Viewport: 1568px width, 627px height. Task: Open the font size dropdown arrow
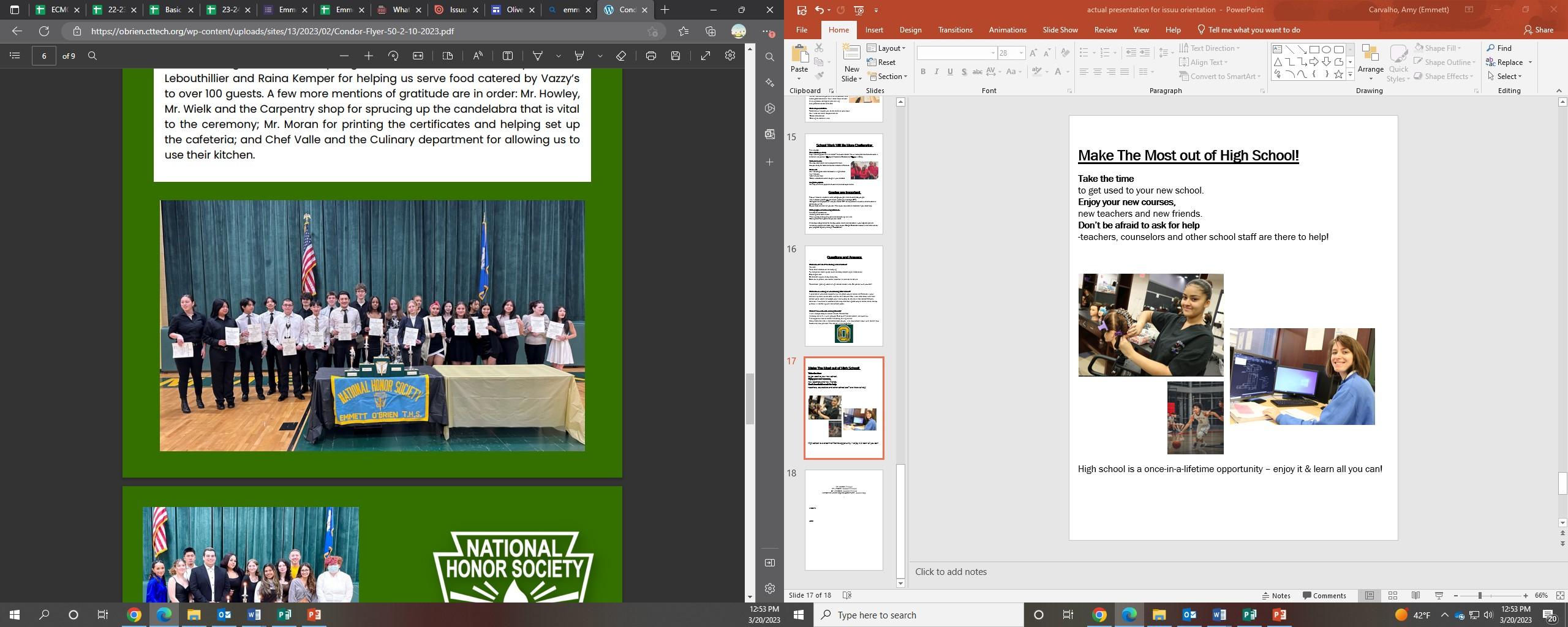(x=1021, y=53)
